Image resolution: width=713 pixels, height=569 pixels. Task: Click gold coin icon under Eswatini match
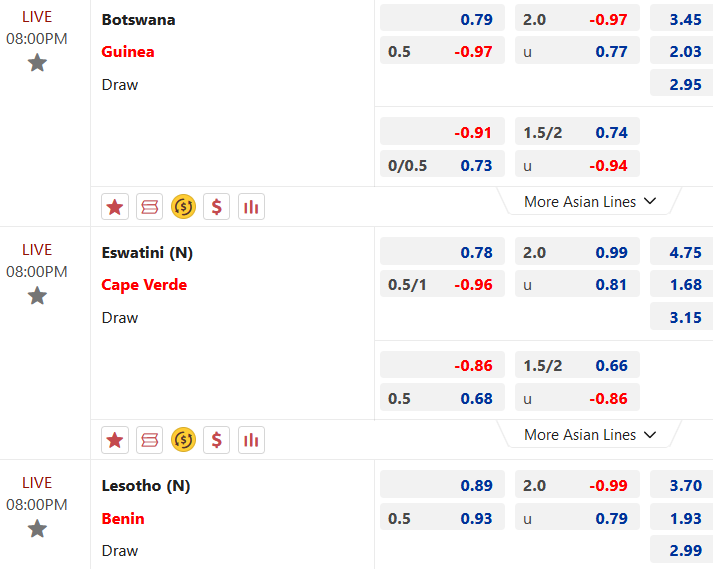click(x=183, y=439)
